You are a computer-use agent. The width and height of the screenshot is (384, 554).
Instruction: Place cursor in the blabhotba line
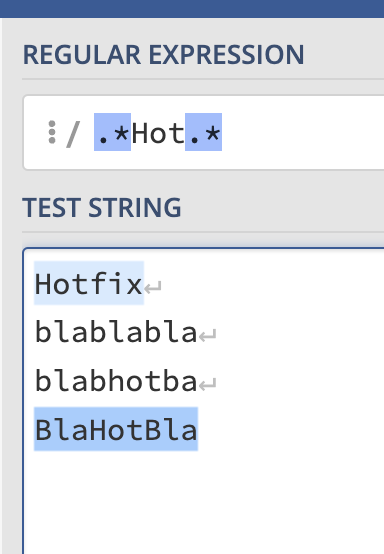tap(116, 381)
